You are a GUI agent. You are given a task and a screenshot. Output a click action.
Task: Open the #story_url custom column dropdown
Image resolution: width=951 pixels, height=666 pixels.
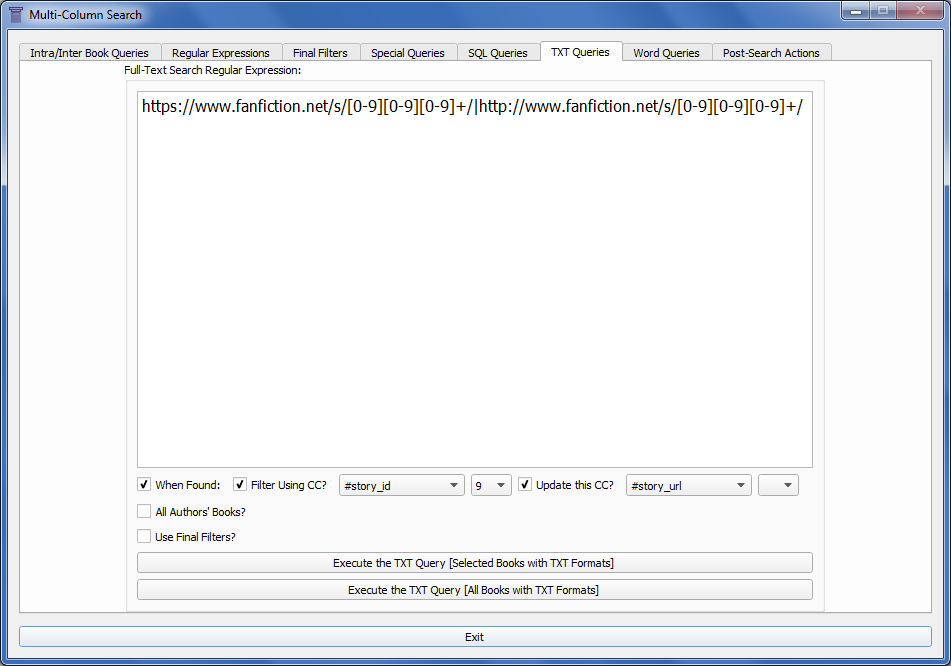click(688, 485)
